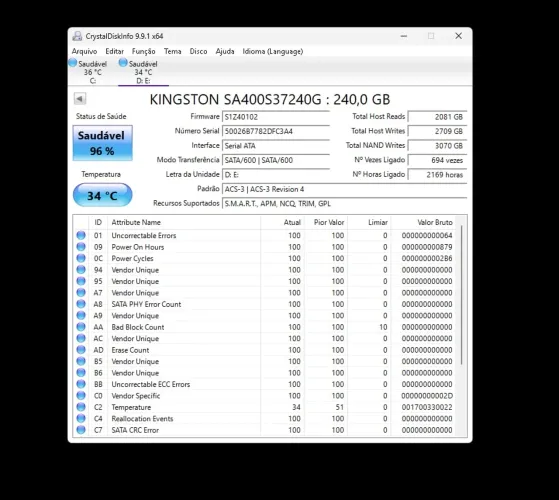Screen dimensions: 559x500
Task: Click the status icon for attribute 94 row
Action: (x=81, y=269)
